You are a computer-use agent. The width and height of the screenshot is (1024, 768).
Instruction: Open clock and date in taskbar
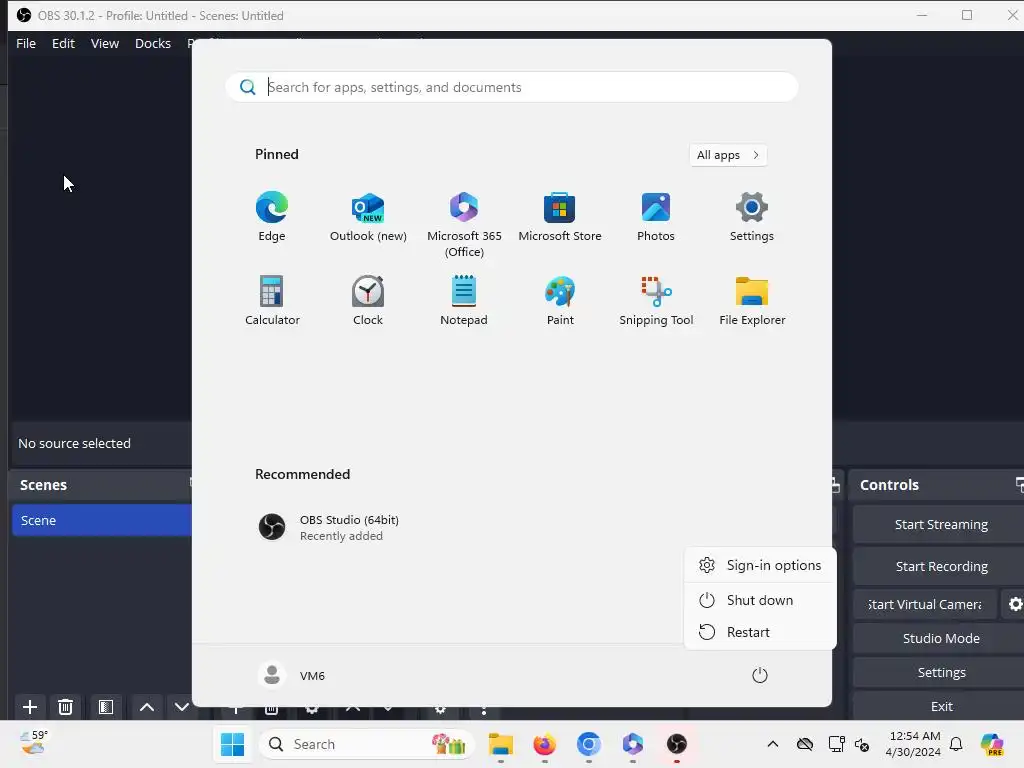click(x=914, y=744)
